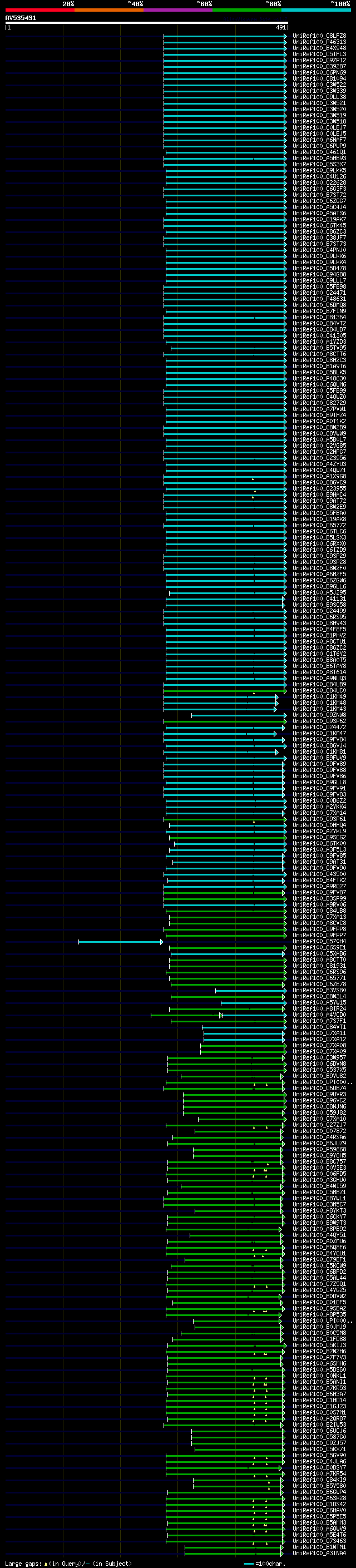Select the label UniRef100_Q5S3X7

(319, 164)
